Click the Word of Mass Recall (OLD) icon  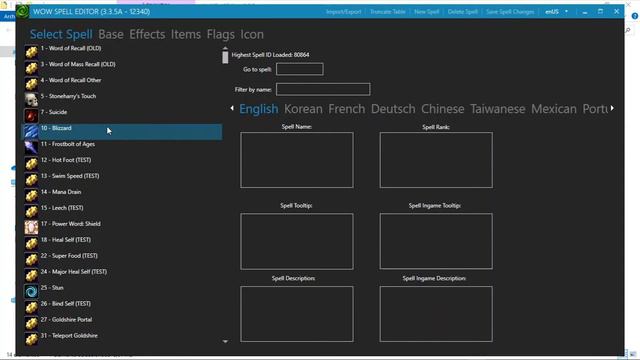(31, 68)
